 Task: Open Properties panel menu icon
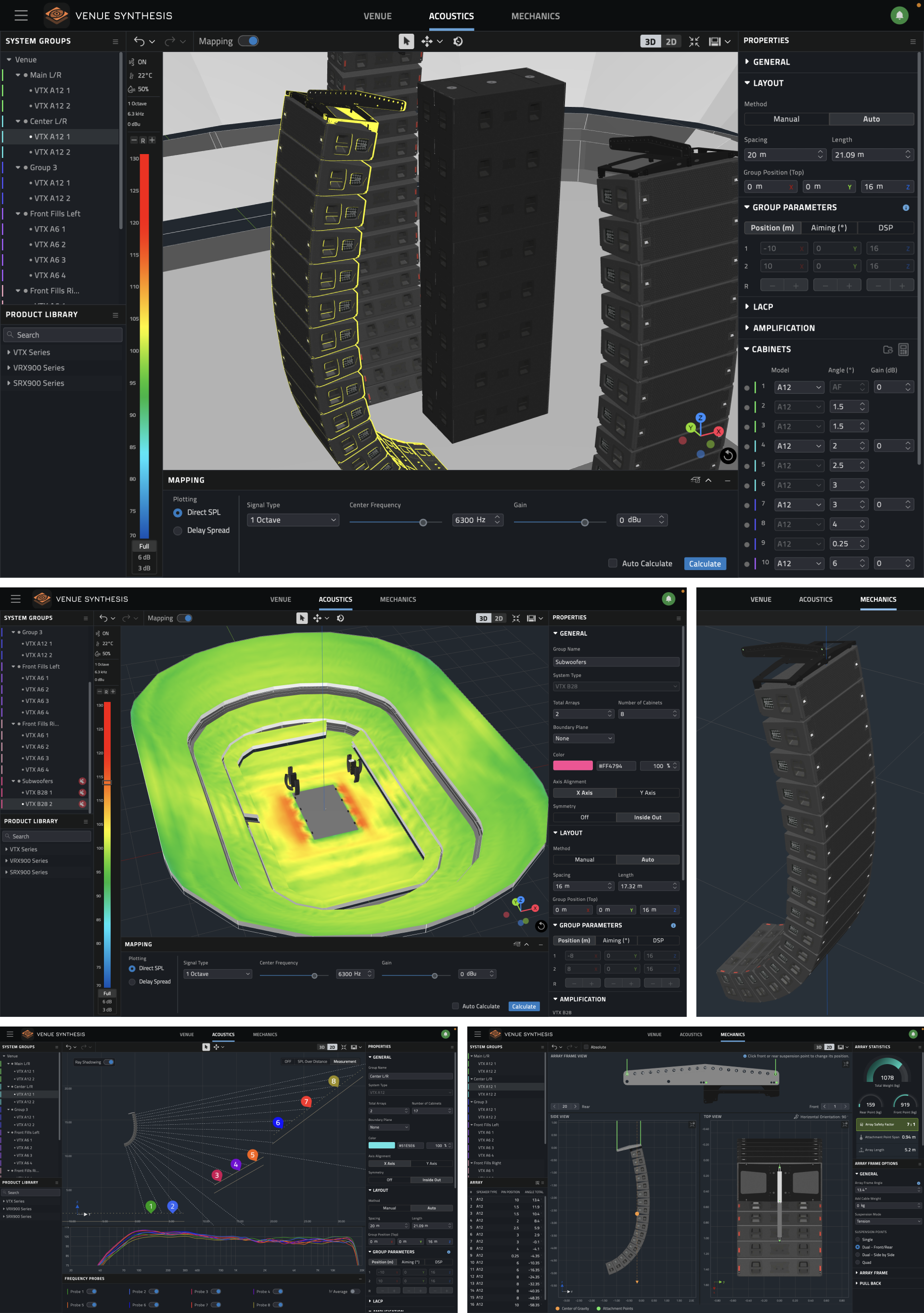coord(912,41)
